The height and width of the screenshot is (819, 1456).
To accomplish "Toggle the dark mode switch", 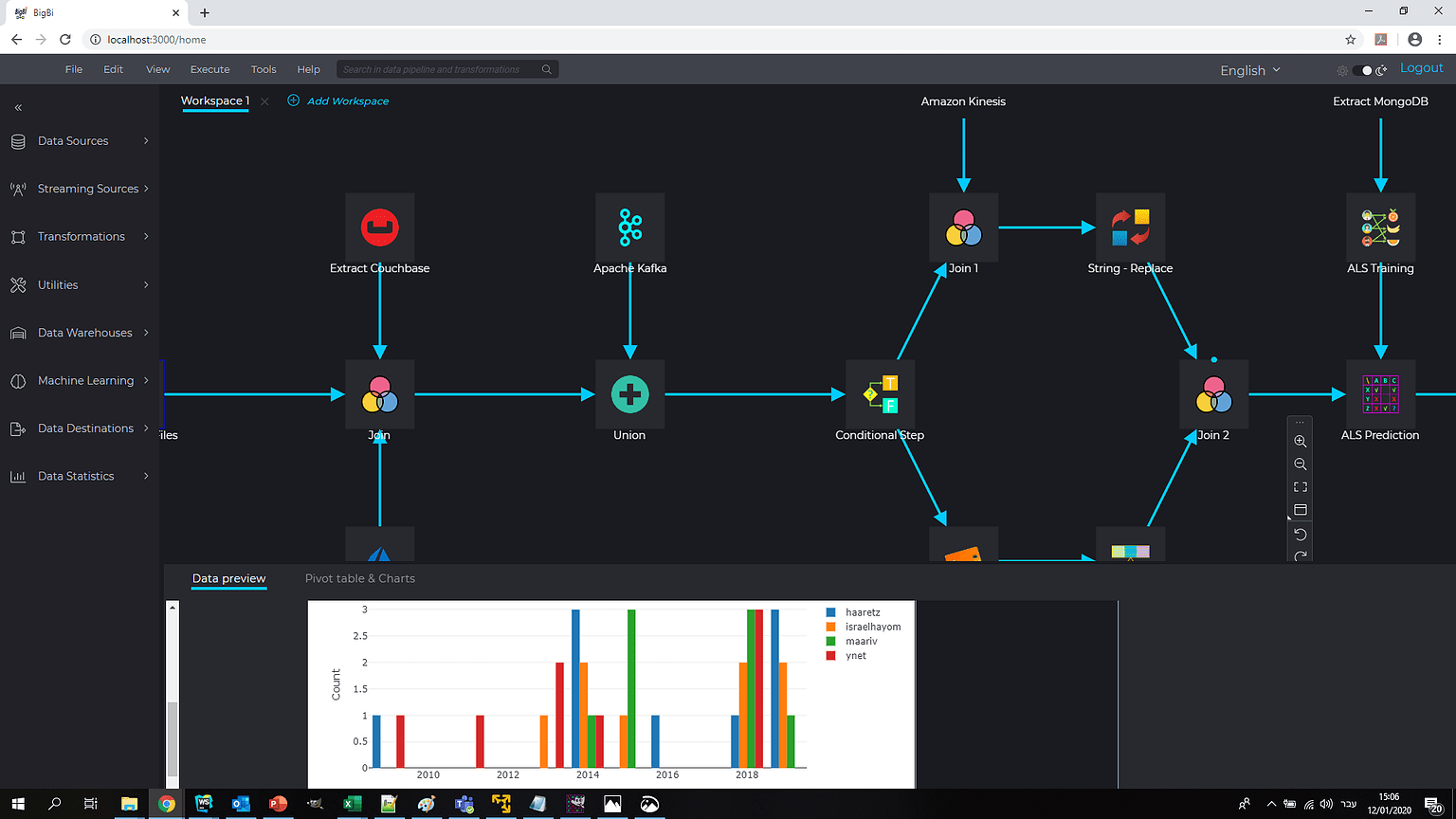I will pos(1364,69).
